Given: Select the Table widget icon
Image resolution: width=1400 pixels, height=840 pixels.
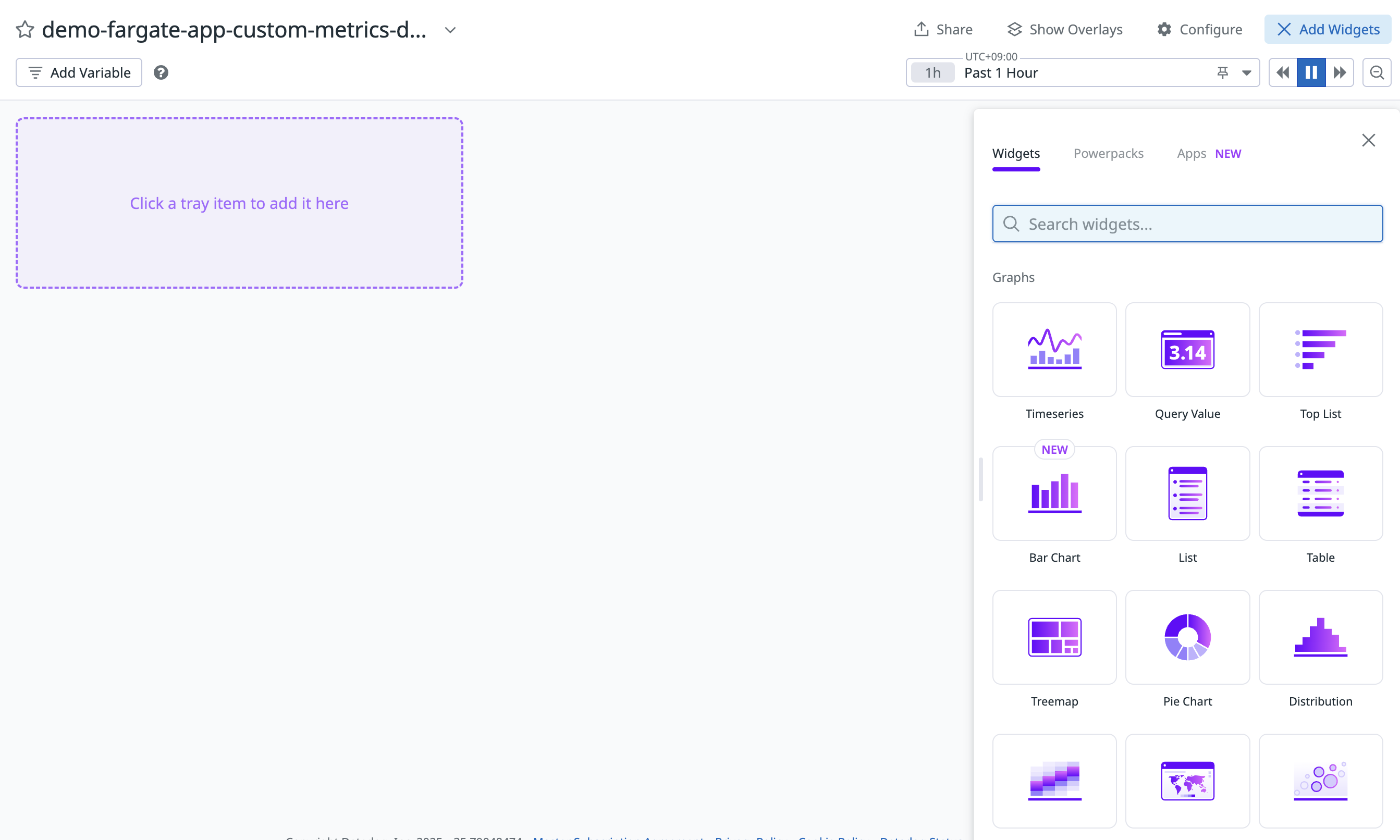Looking at the screenshot, I should 1320,493.
